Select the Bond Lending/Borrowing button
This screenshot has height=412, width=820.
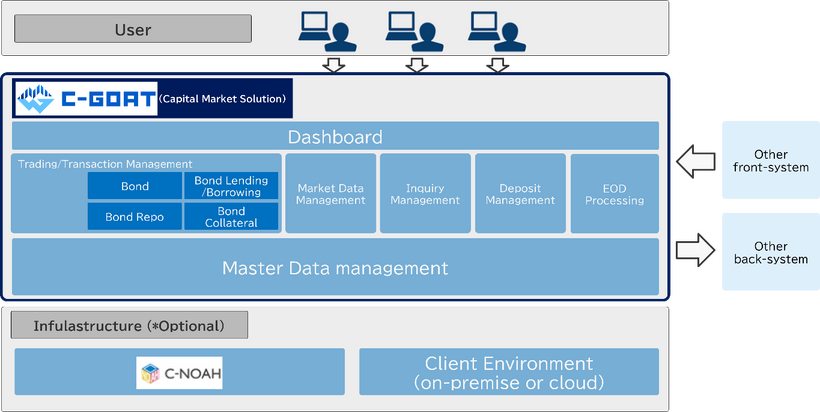click(231, 186)
